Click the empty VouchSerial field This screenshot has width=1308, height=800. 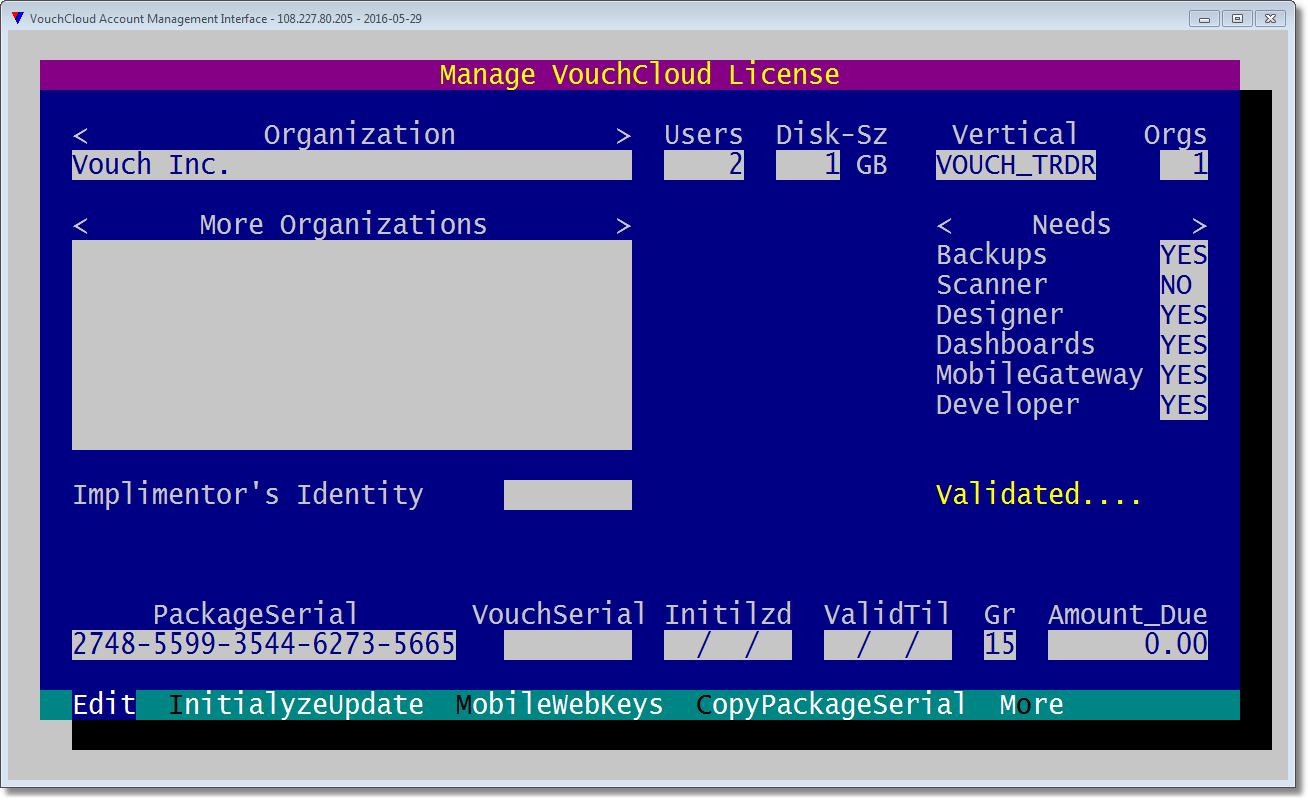tap(568, 645)
